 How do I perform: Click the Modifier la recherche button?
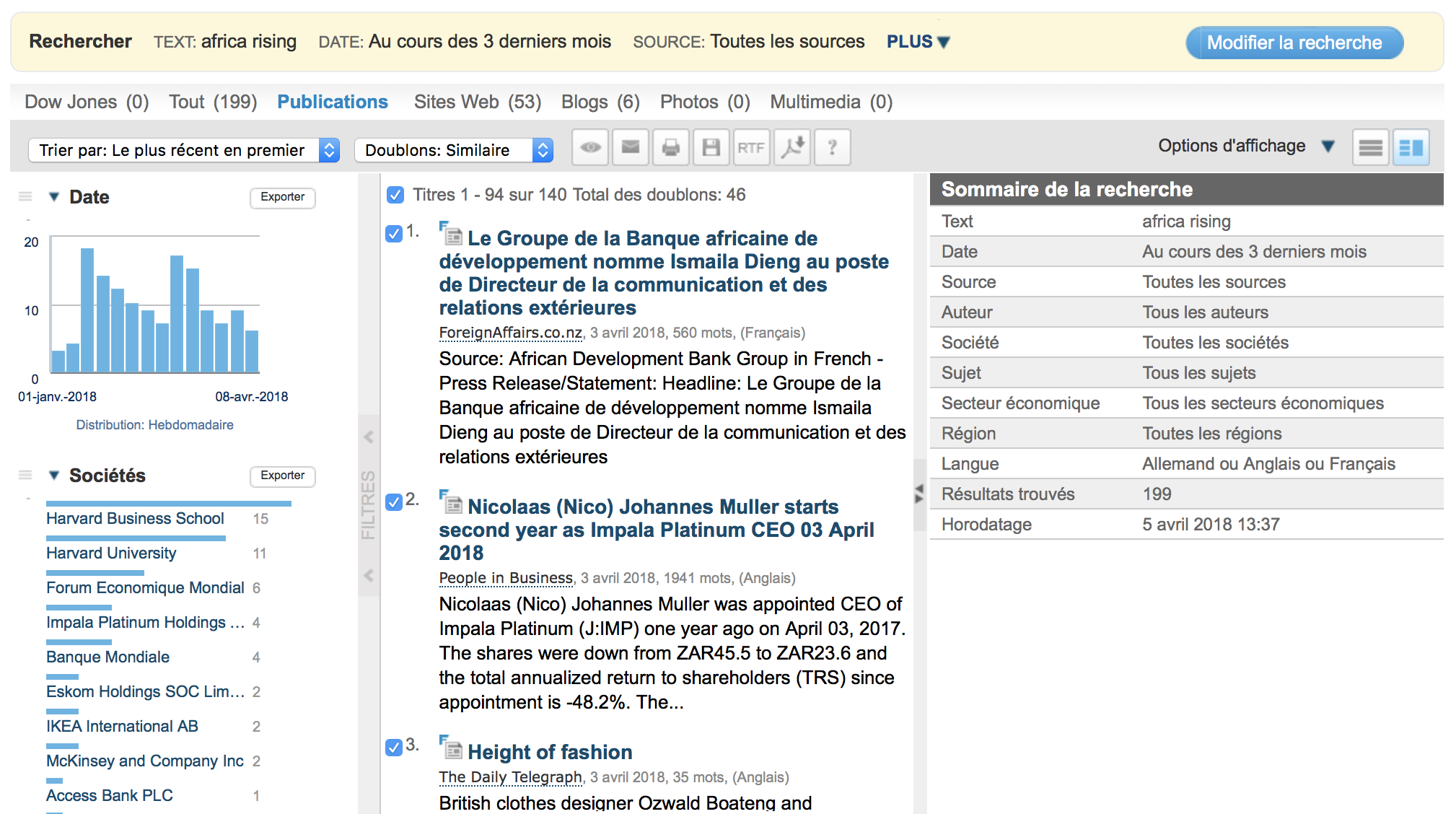coord(1294,43)
